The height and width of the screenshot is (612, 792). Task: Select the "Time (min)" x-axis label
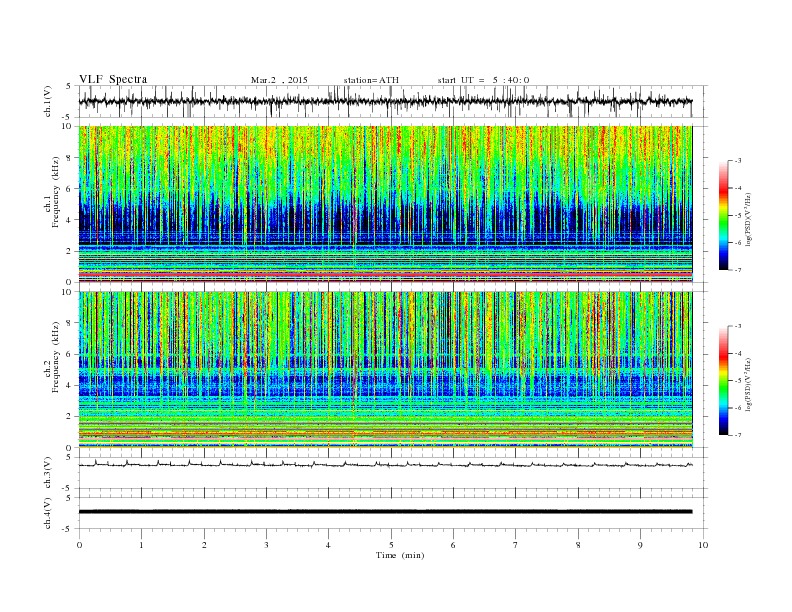click(x=400, y=555)
